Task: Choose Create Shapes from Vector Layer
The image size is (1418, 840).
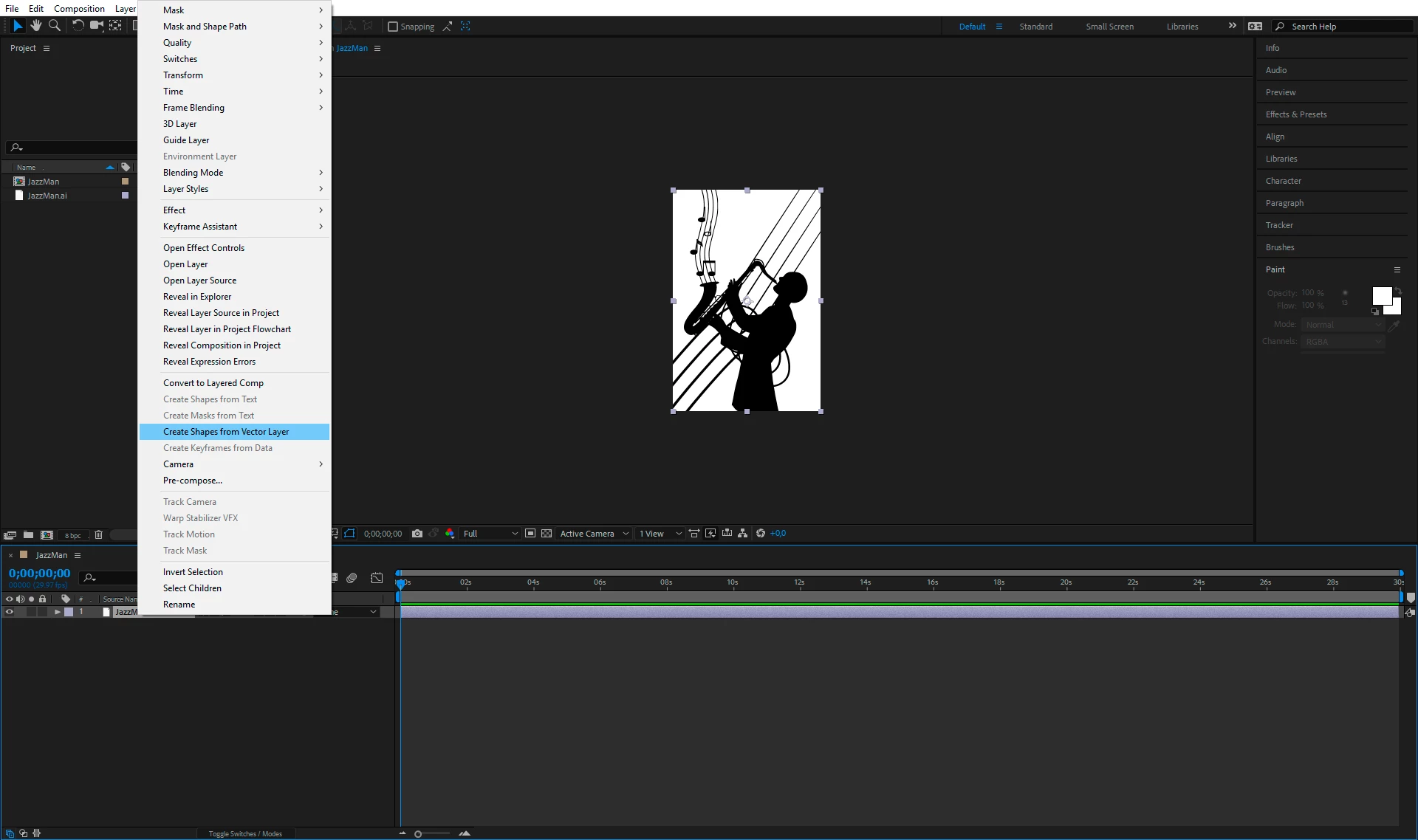Action: point(226,432)
